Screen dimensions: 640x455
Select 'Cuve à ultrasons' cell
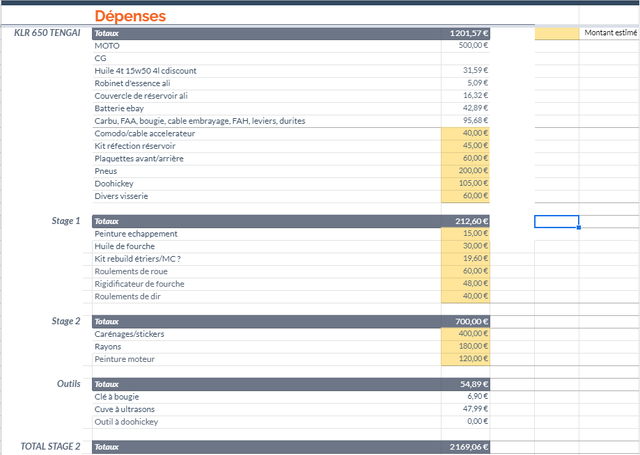tap(267, 409)
